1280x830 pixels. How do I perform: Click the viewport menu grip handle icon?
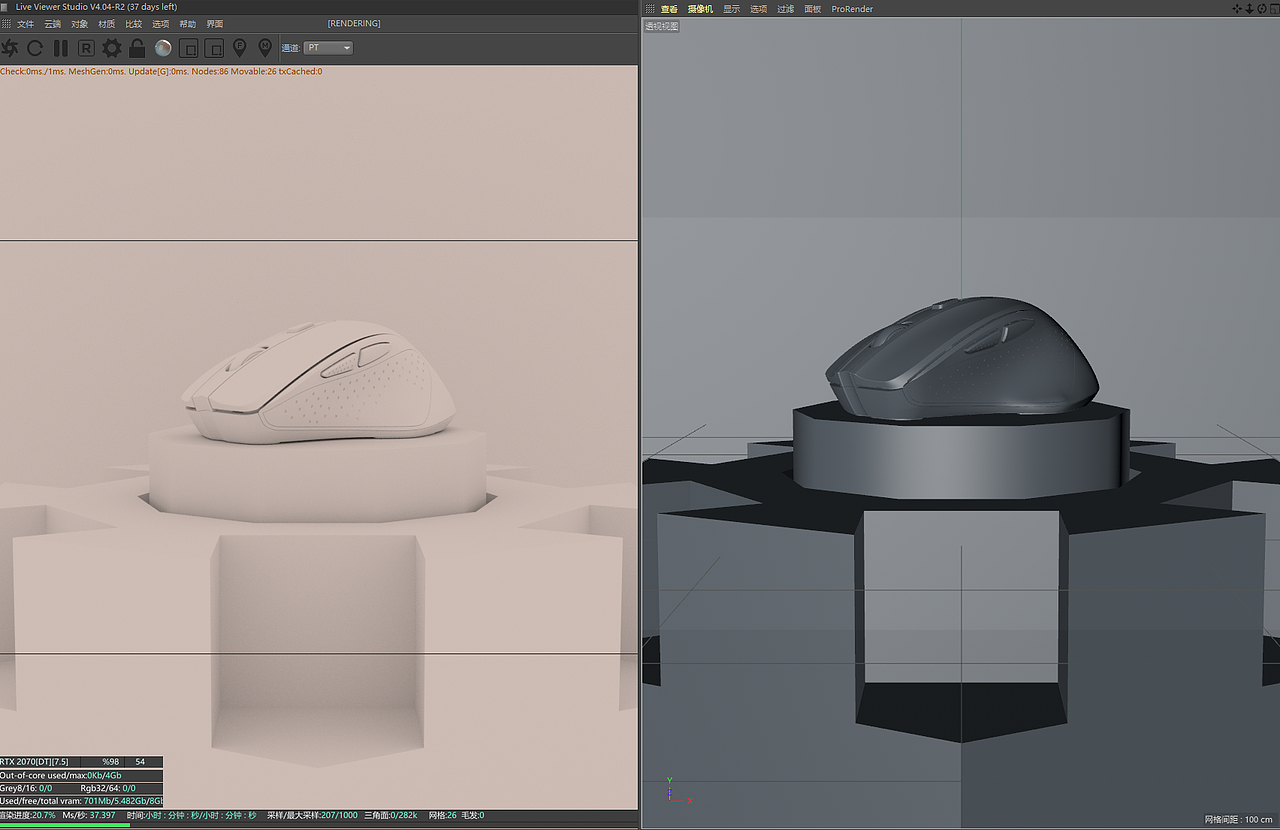[x=650, y=9]
